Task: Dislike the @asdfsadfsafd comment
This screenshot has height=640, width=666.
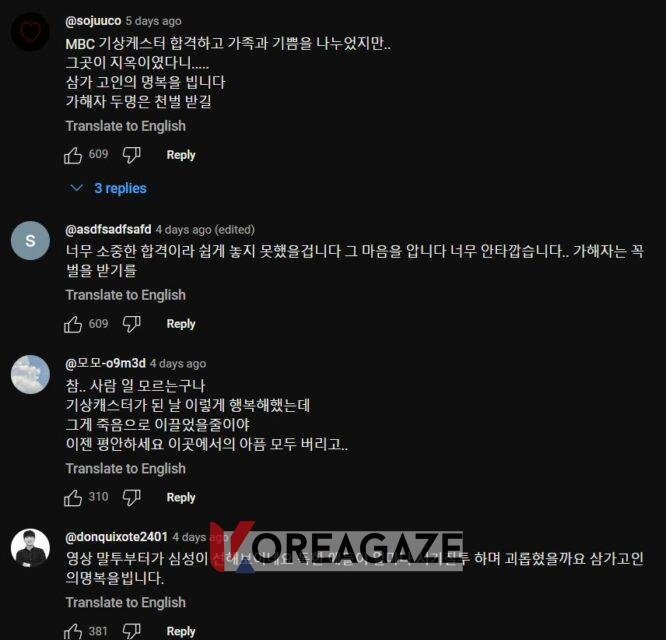Action: pos(131,324)
